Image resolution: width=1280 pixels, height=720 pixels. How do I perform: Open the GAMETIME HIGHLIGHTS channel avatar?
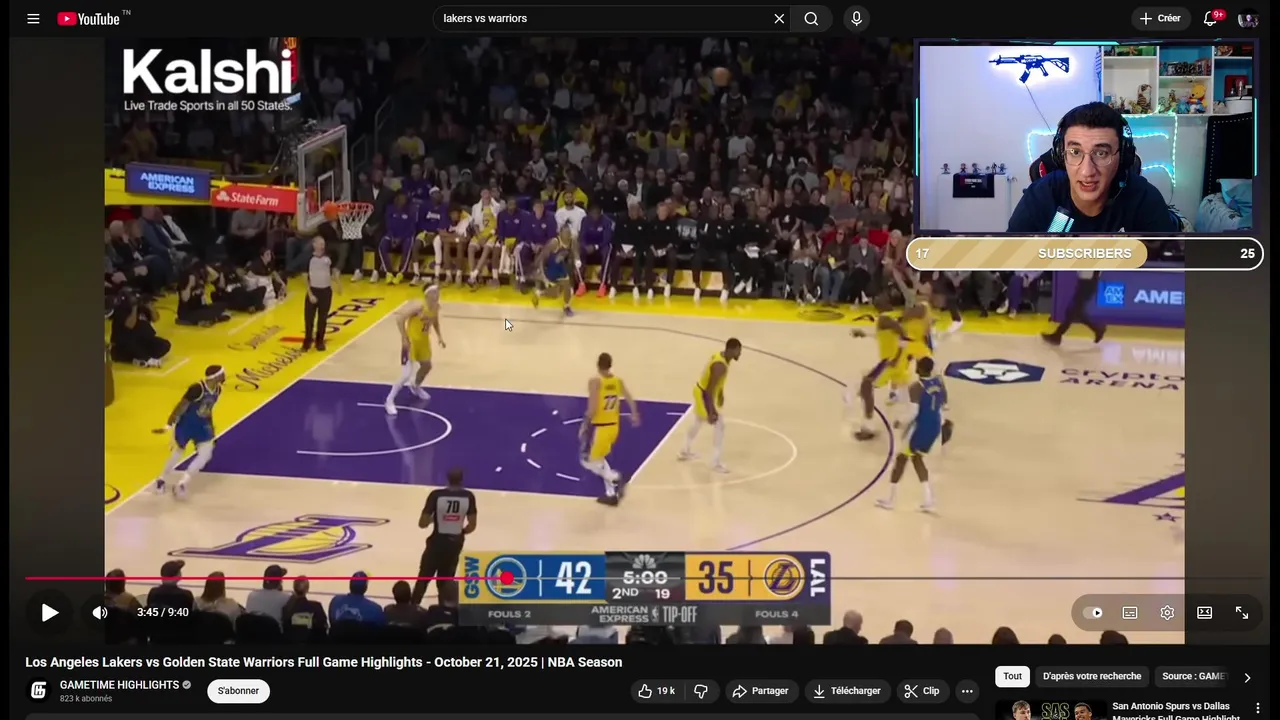39,690
